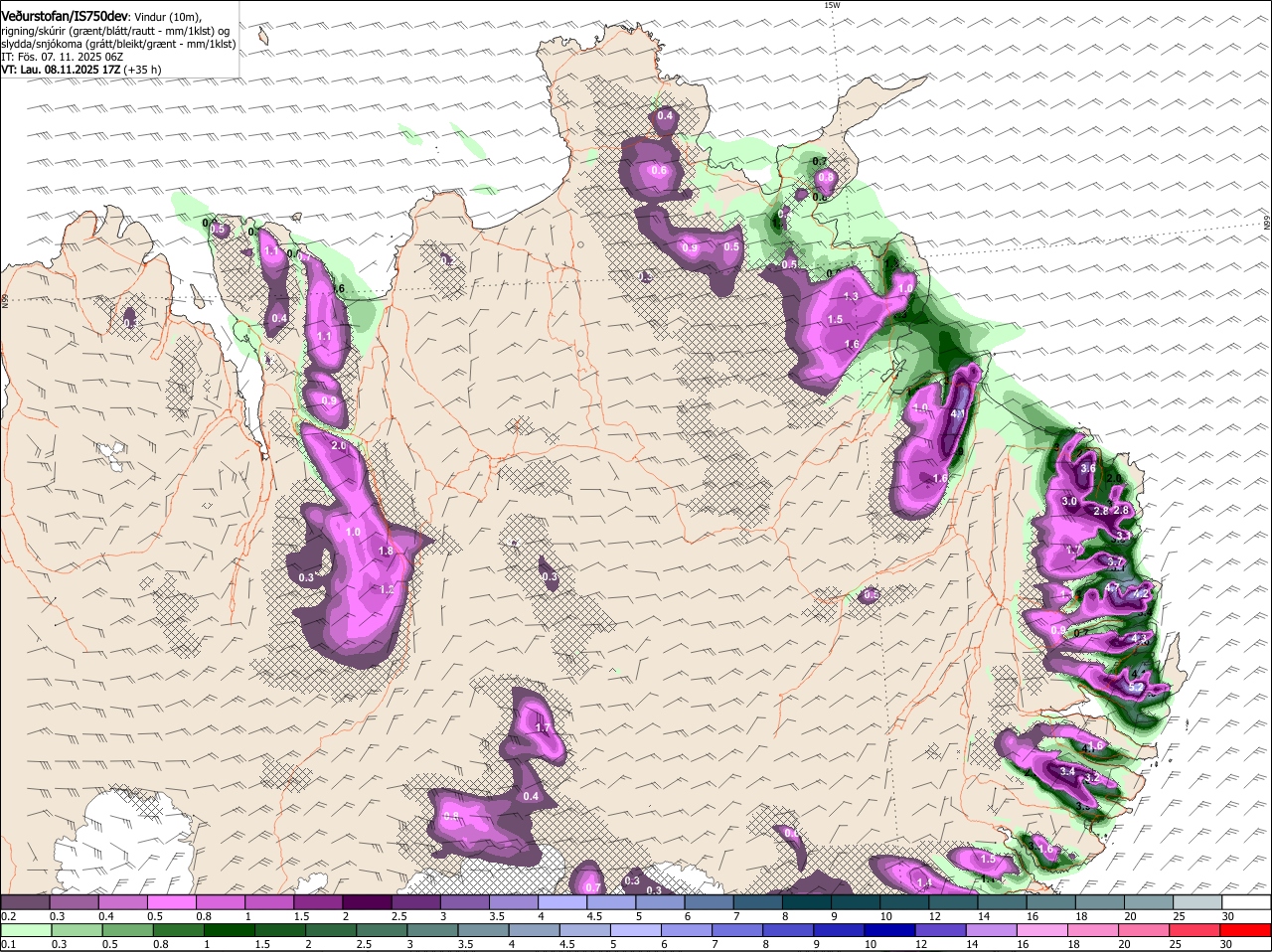Select upper legend swatch labeled 6
The width and height of the screenshot is (1272, 952).
[709, 902]
